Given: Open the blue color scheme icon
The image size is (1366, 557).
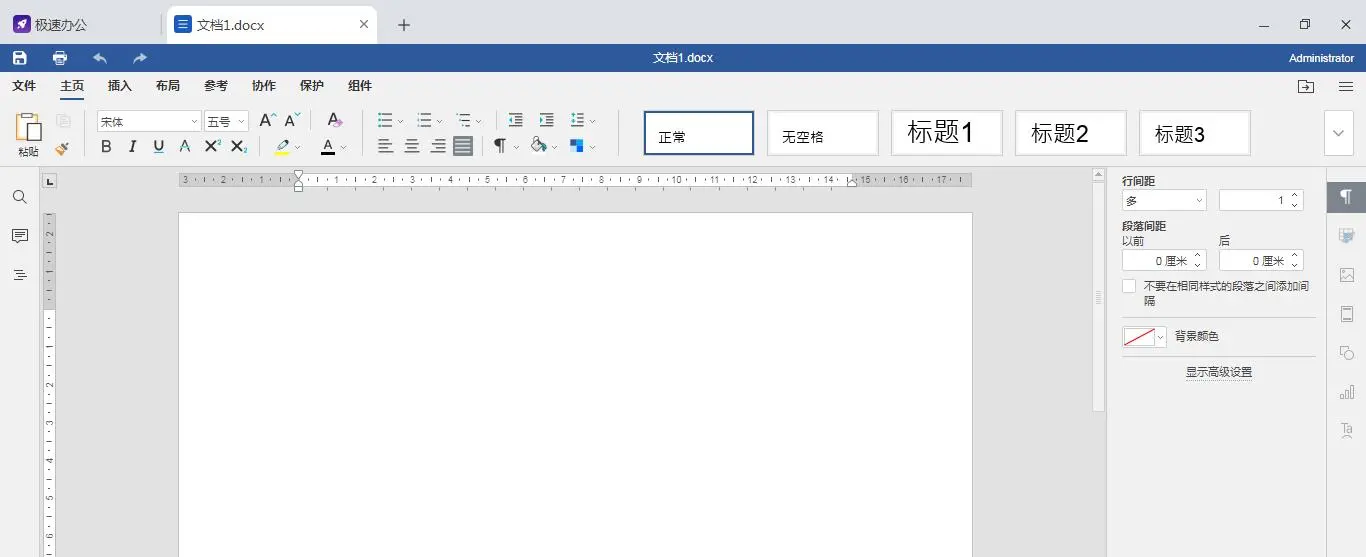Looking at the screenshot, I should tap(577, 146).
